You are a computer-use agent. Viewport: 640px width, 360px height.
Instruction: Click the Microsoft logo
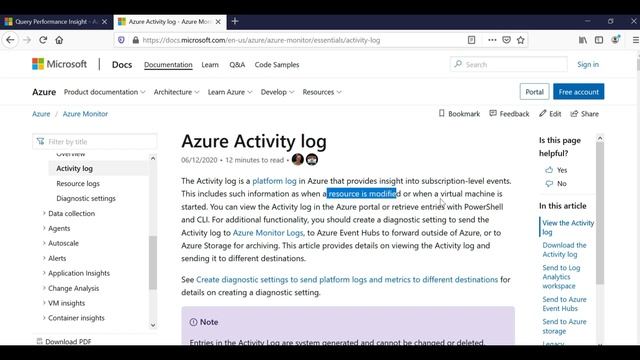[60, 64]
